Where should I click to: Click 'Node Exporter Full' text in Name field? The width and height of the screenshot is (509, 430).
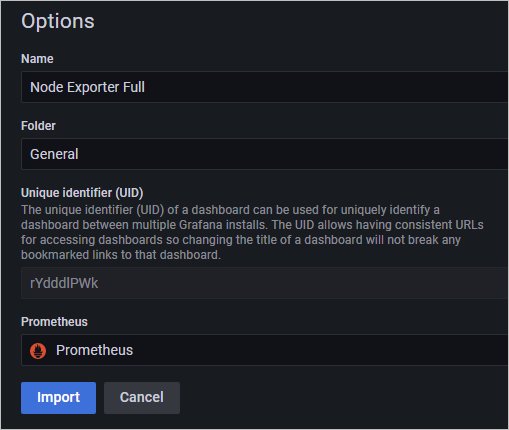[x=87, y=87]
